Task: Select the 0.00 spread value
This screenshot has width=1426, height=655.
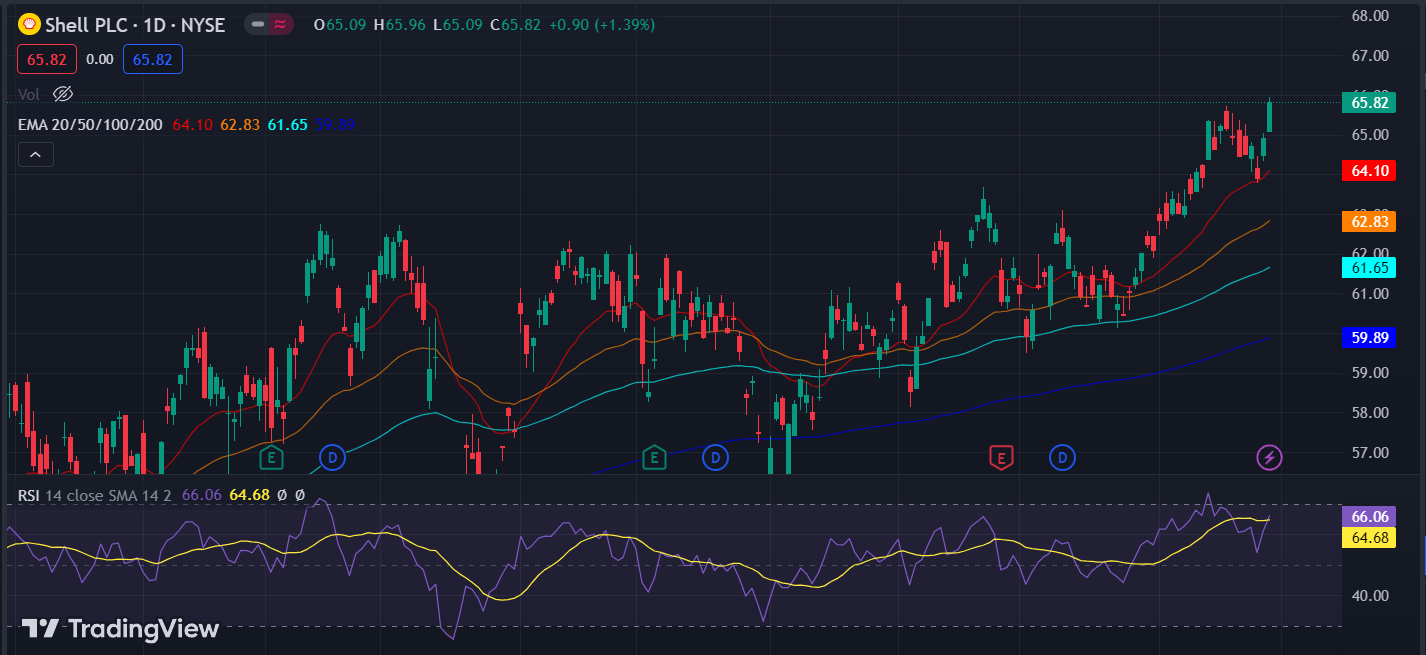Action: tap(99, 59)
